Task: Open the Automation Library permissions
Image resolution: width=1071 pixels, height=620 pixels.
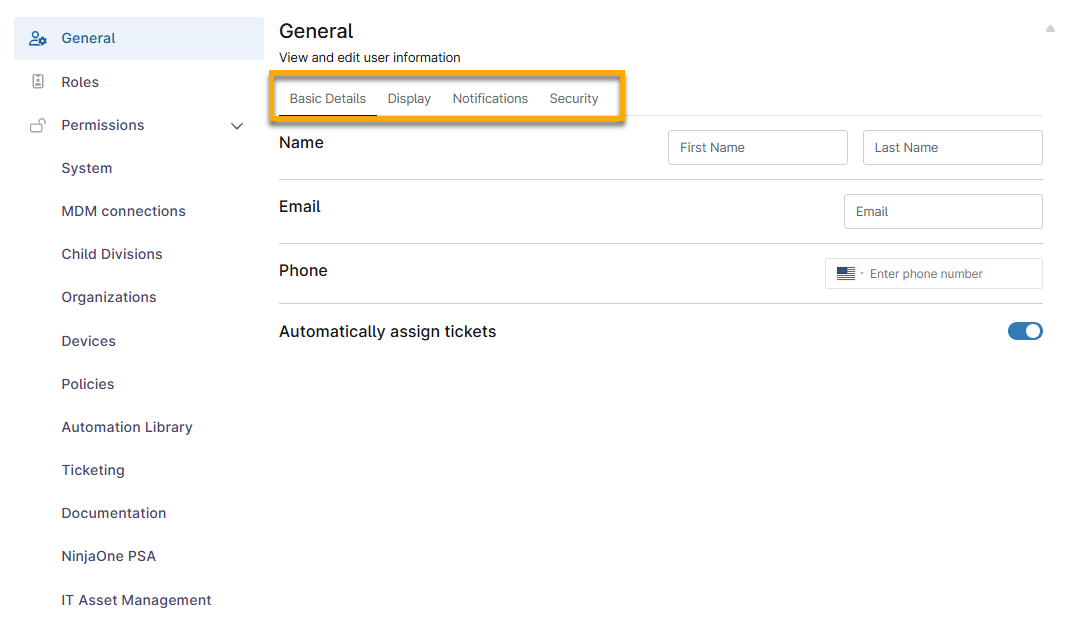Action: click(127, 427)
